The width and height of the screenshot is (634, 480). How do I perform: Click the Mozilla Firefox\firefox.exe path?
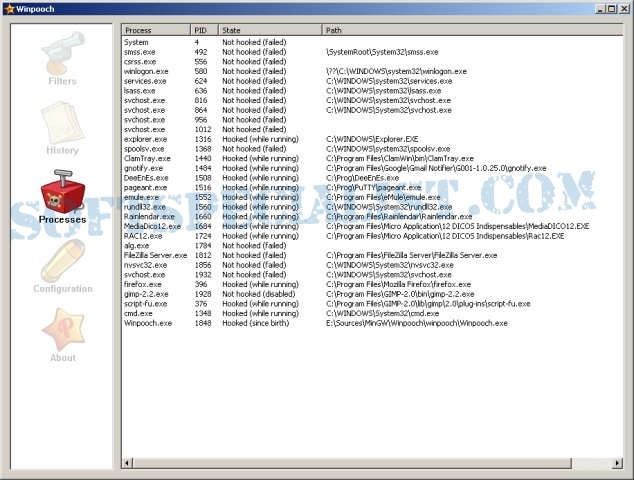(398, 284)
